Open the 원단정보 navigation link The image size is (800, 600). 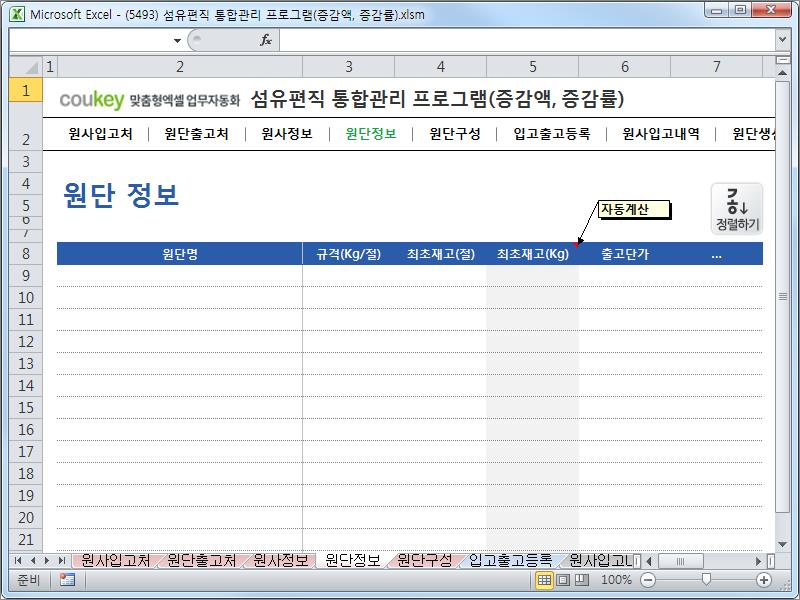[371, 134]
